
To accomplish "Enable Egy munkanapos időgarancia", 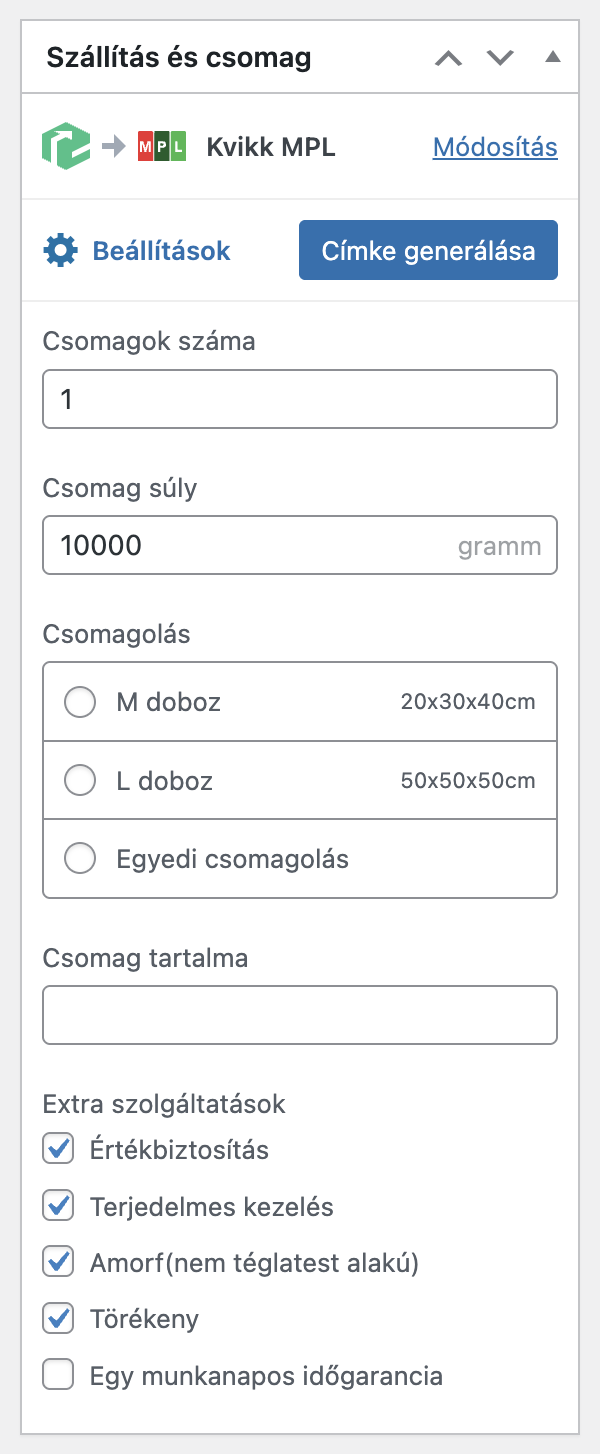I will coord(58,1374).
